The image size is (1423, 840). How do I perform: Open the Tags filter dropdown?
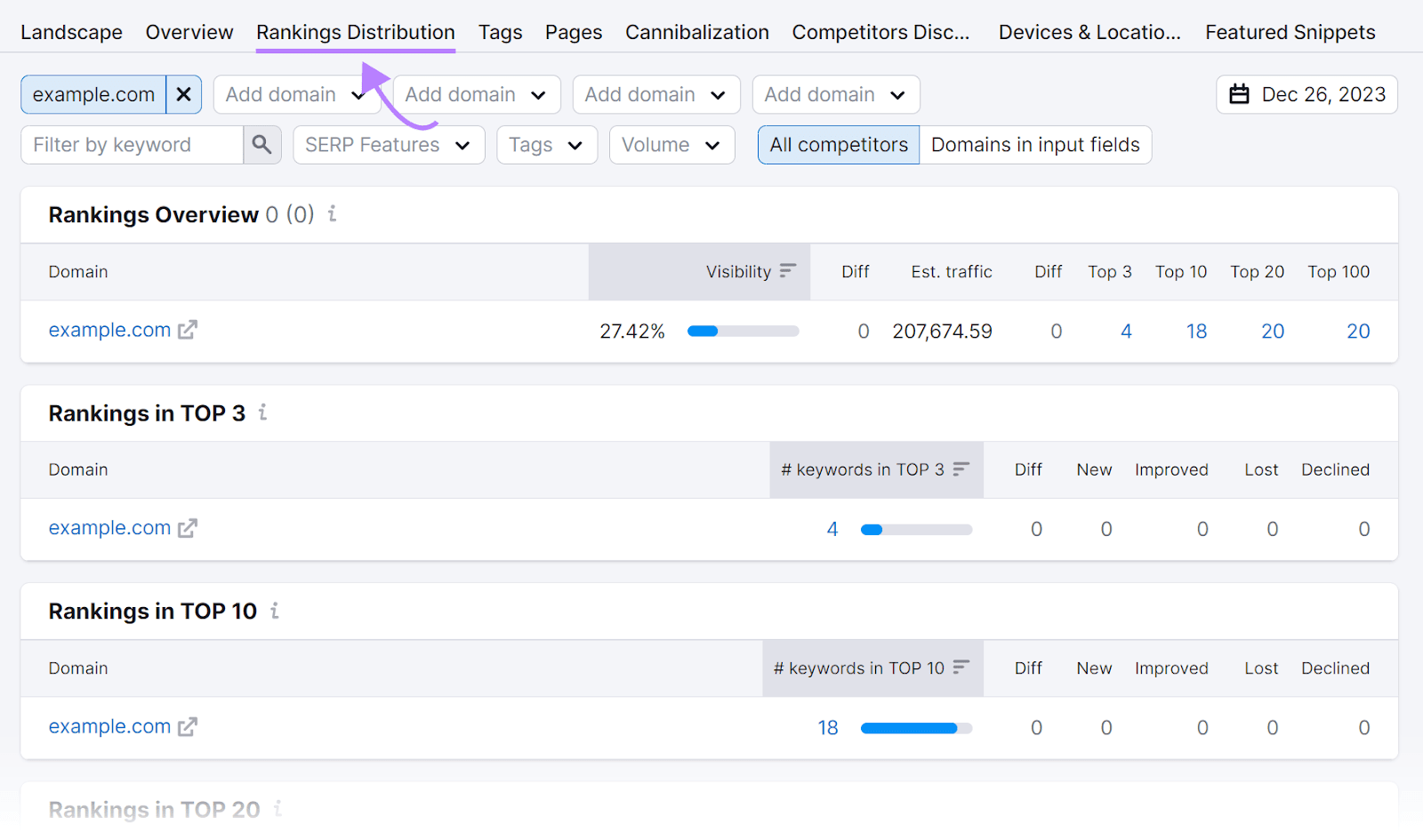point(546,144)
